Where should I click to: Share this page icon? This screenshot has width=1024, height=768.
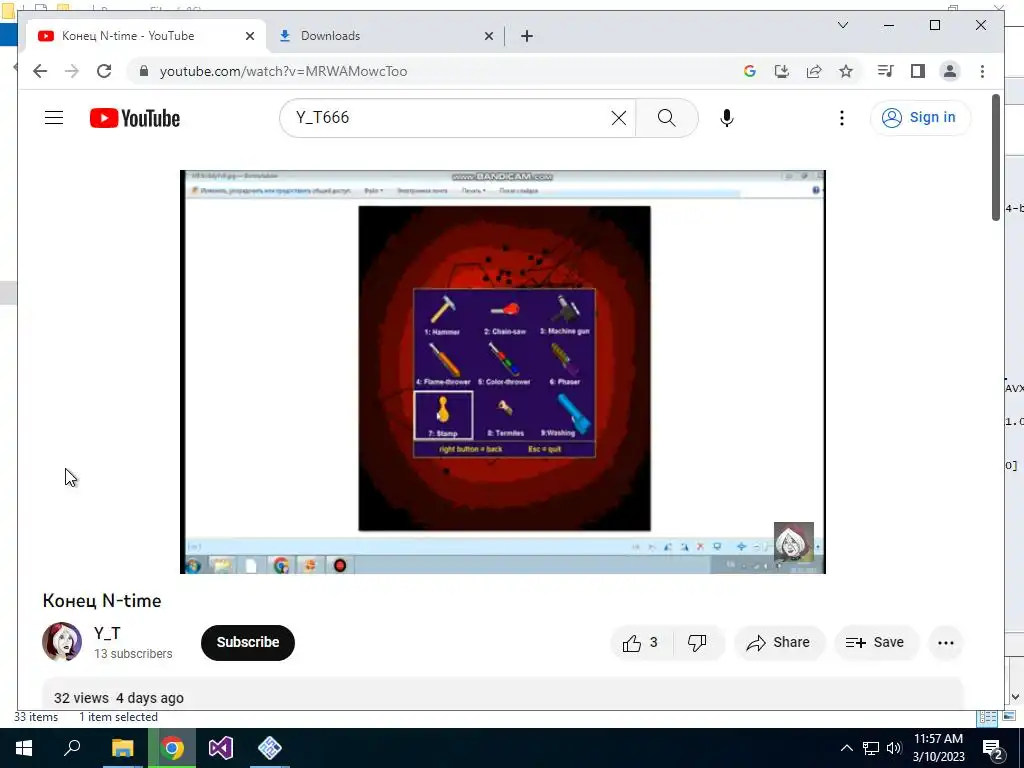814,71
